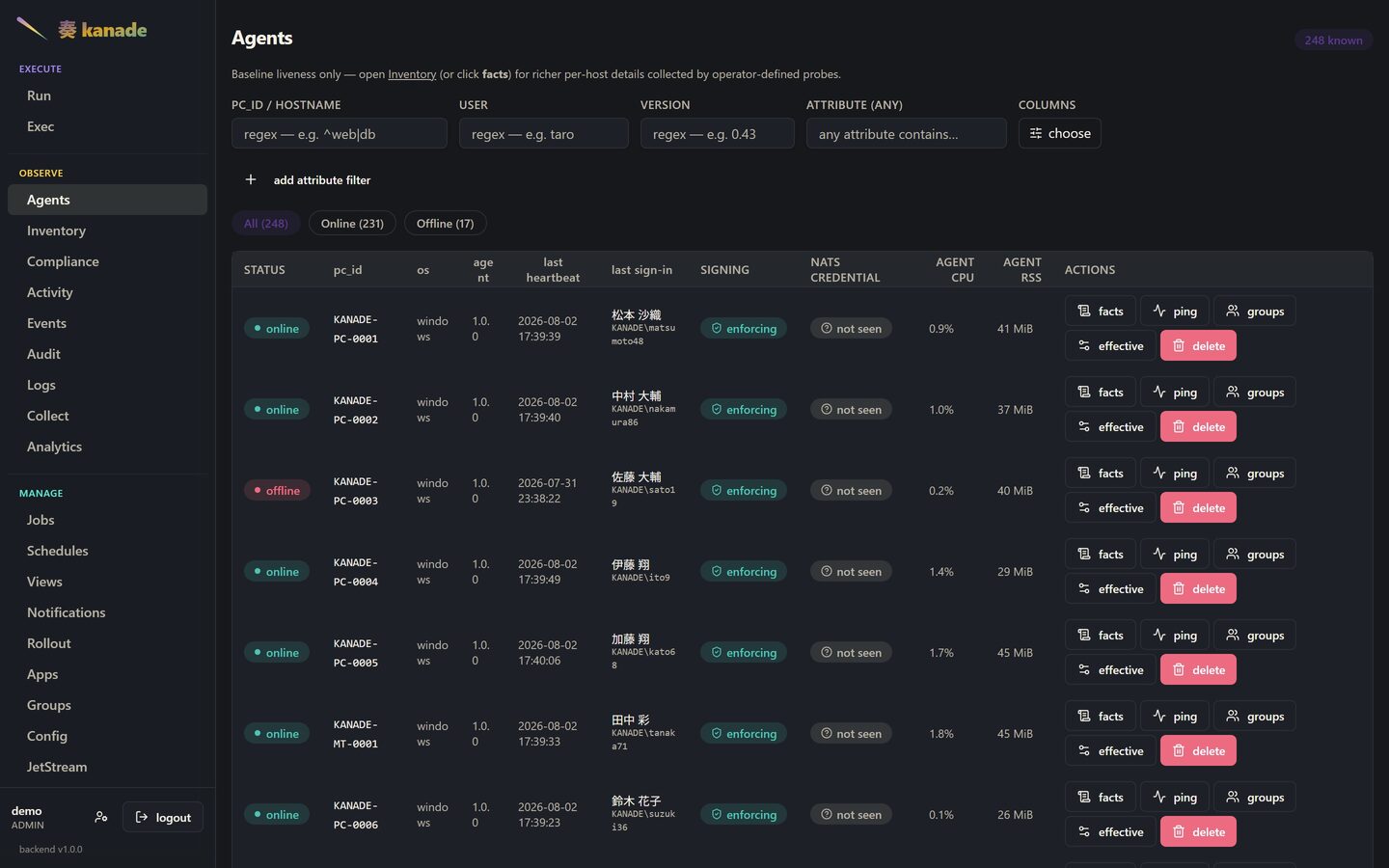Click the plus icon for add attribute filter
The width and height of the screenshot is (1389, 868).
(x=251, y=179)
